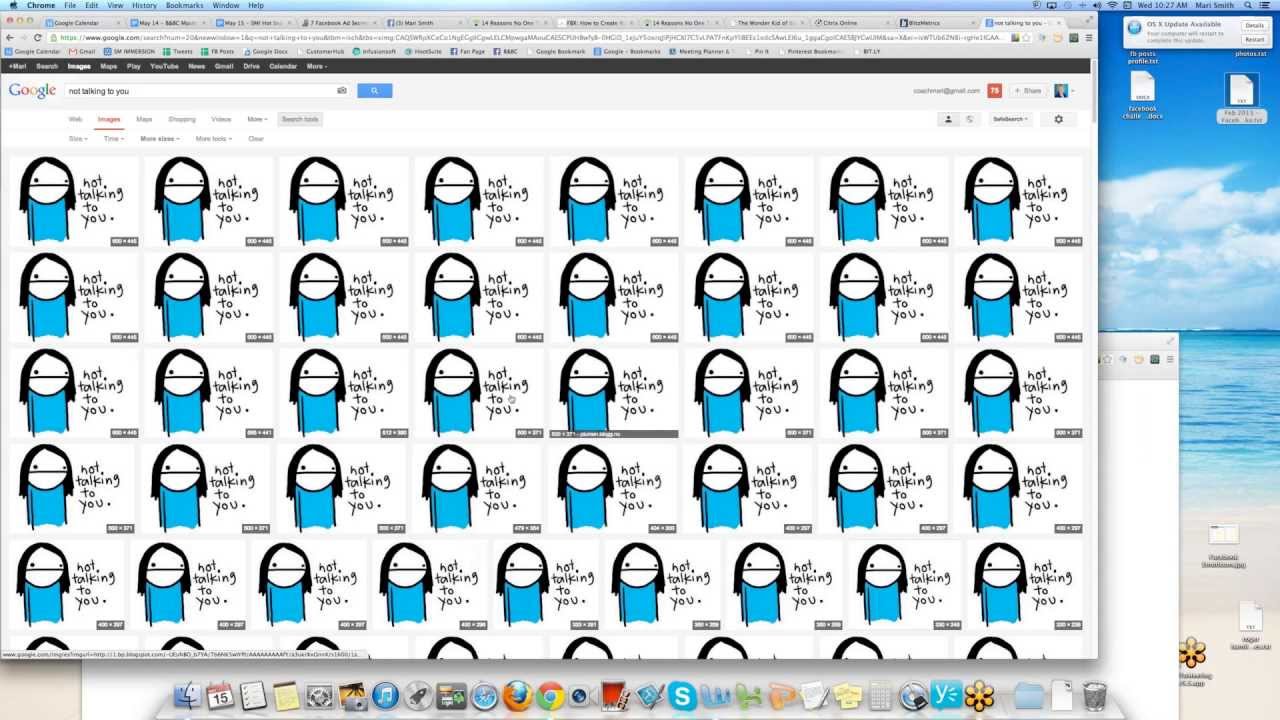Viewport: 1280px width, 720px height.
Task: Open Google search settings gear
Action: [x=1058, y=119]
